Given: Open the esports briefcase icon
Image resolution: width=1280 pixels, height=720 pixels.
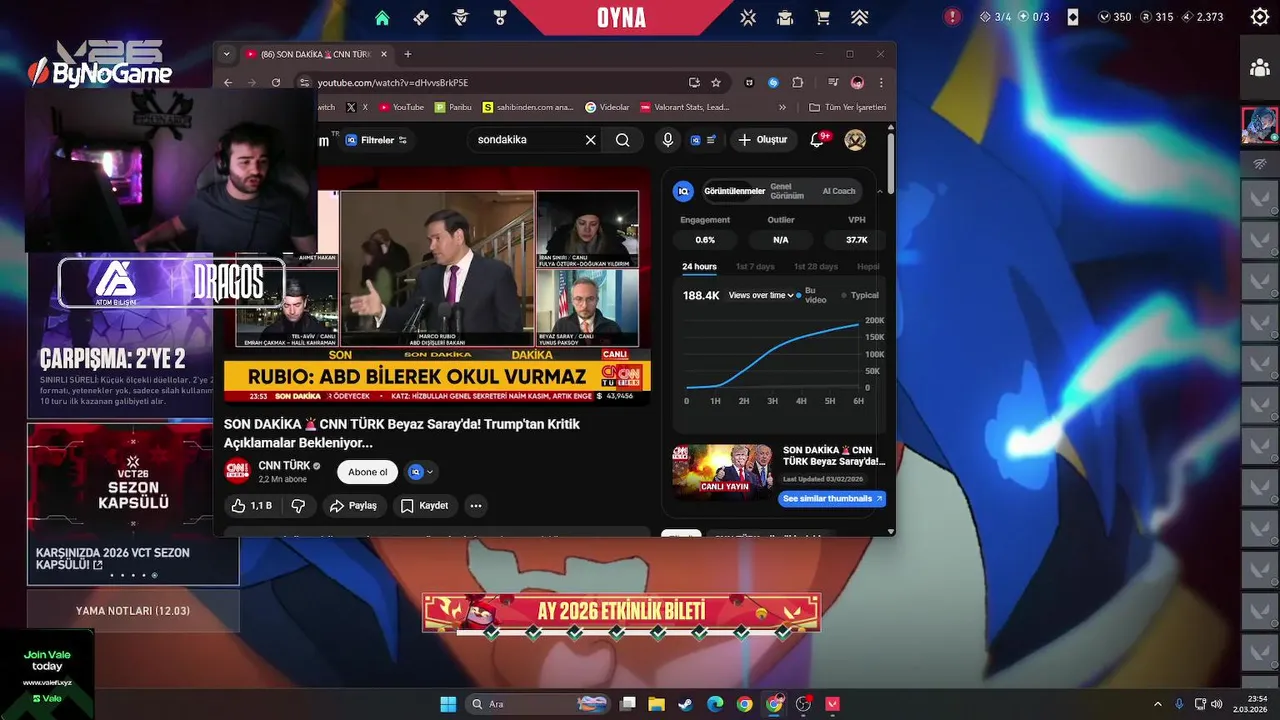Looking at the screenshot, I should click(785, 17).
